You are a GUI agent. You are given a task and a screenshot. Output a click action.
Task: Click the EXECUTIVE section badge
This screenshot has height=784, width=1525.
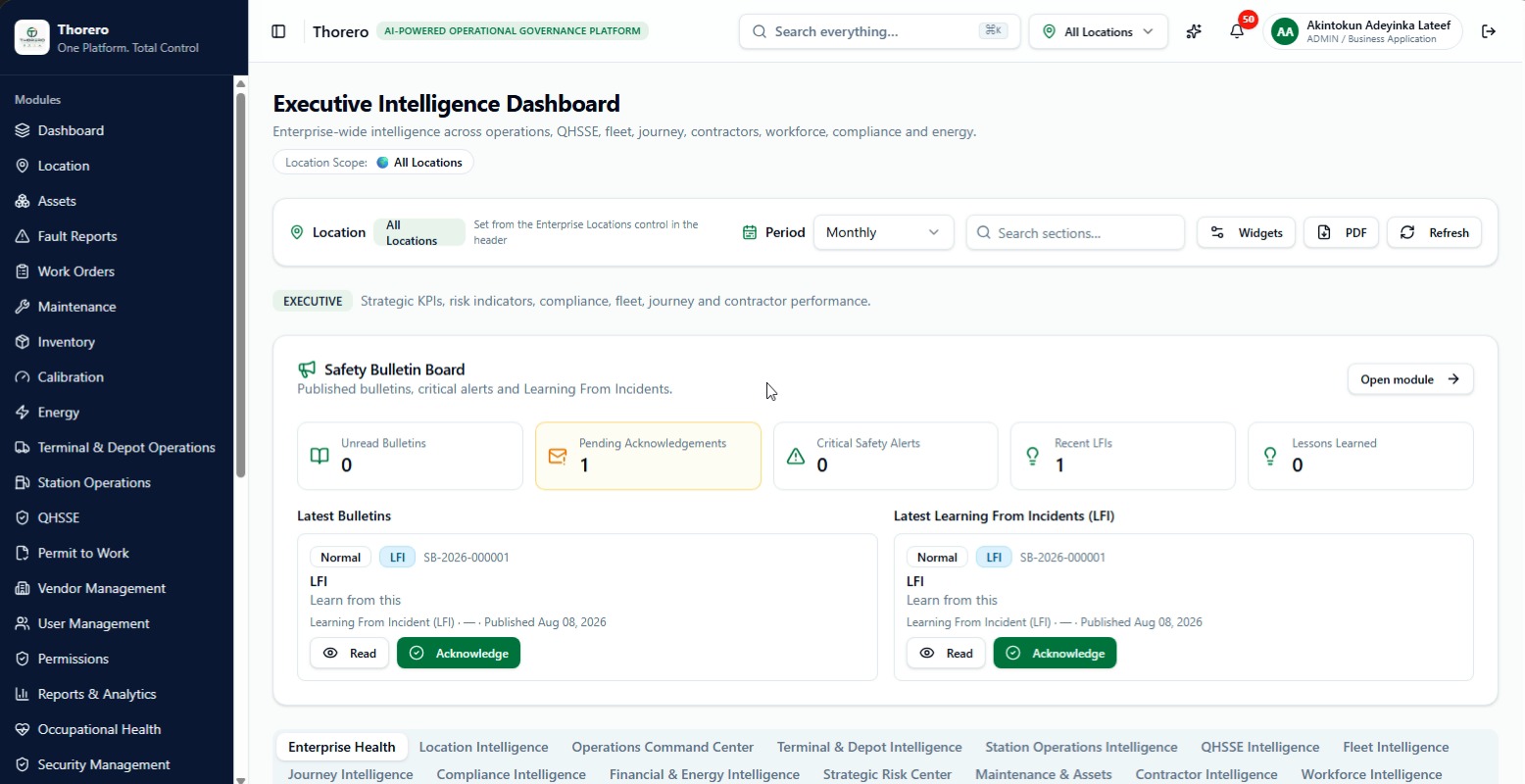coord(313,301)
